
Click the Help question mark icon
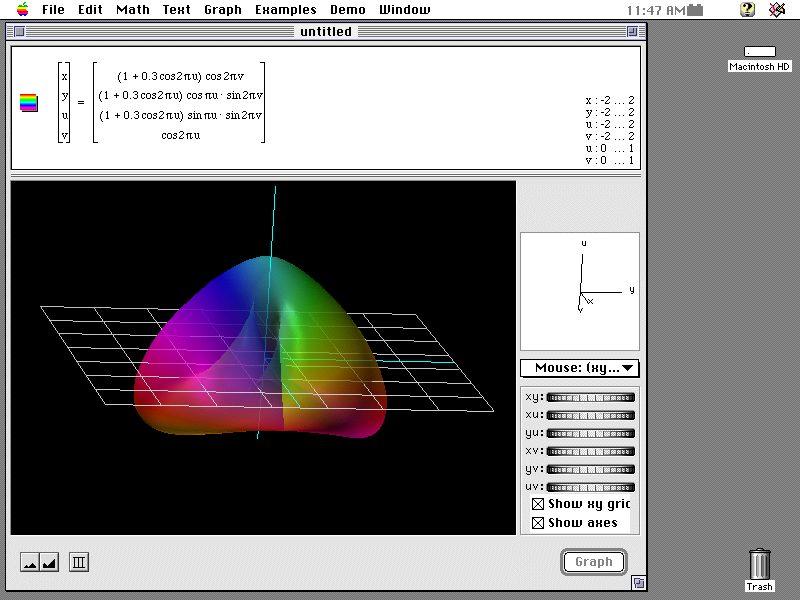pyautogui.click(x=747, y=9)
